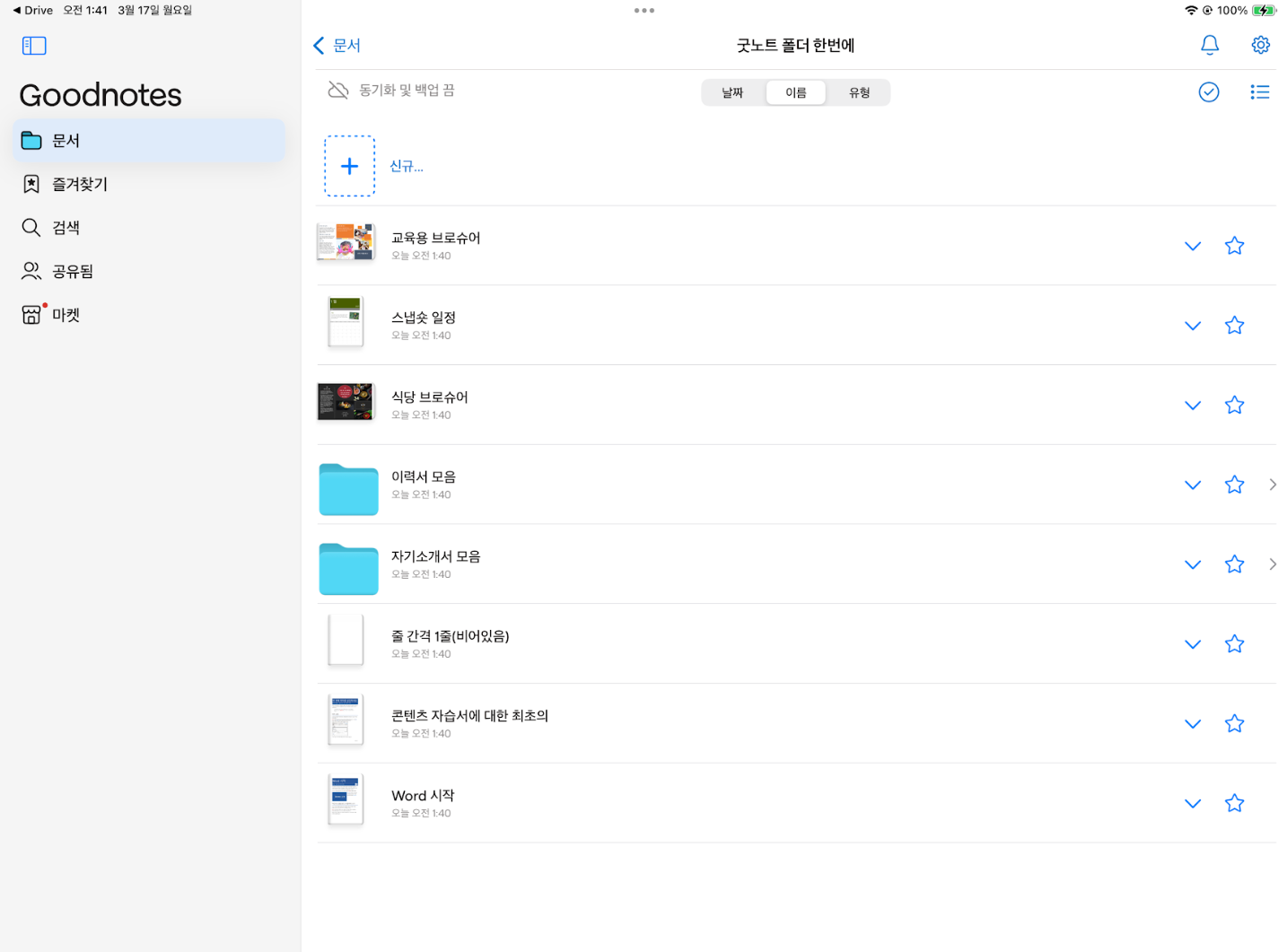Image resolution: width=1287 pixels, height=952 pixels.
Task: Select 콘텐츠 자습서에 대한 최초의 title
Action: [469, 716]
